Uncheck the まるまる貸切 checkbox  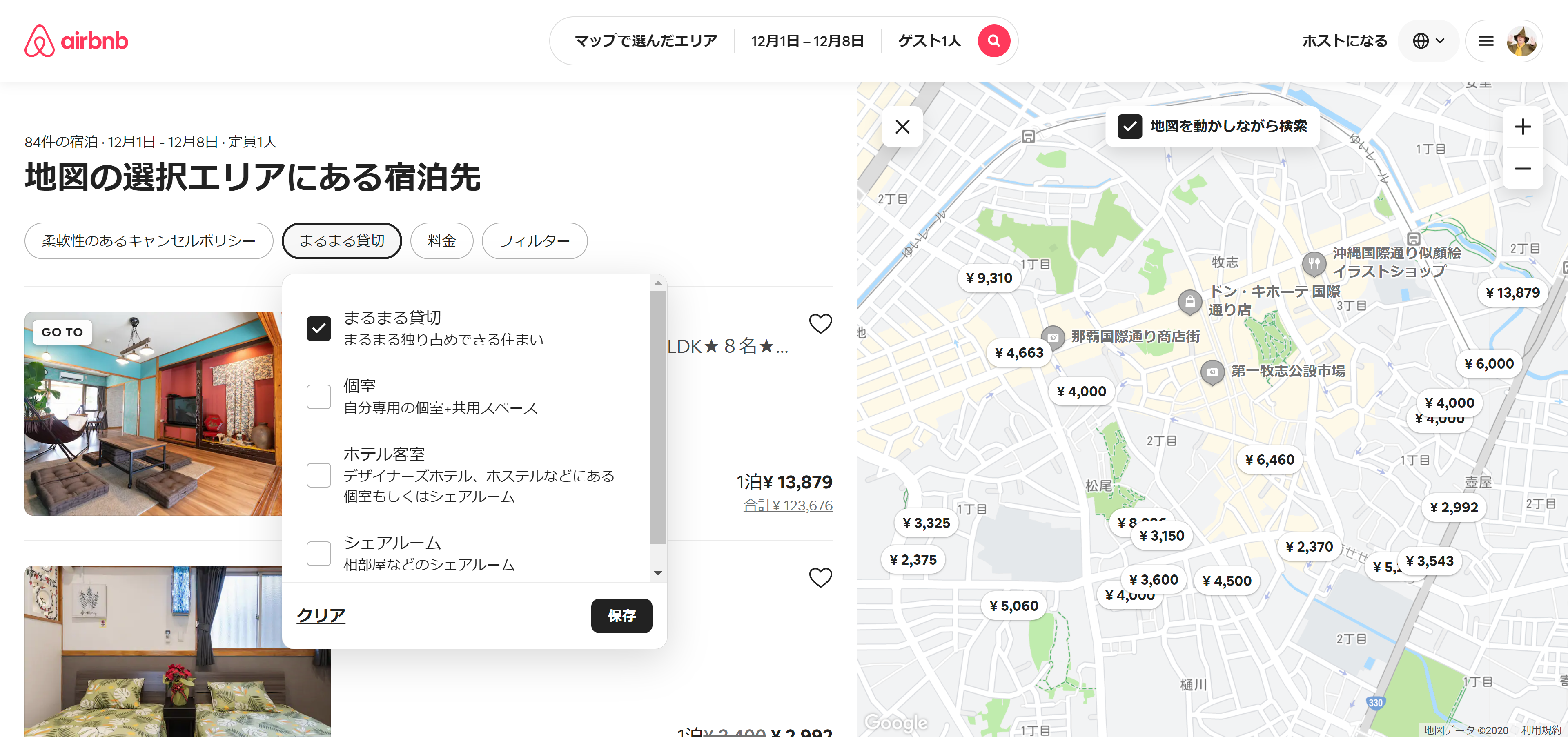click(318, 329)
